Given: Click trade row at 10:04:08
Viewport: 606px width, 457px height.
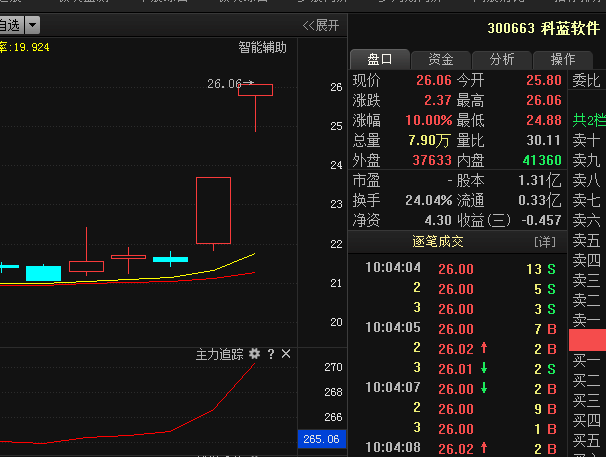Looking at the screenshot, I should pos(460,448).
